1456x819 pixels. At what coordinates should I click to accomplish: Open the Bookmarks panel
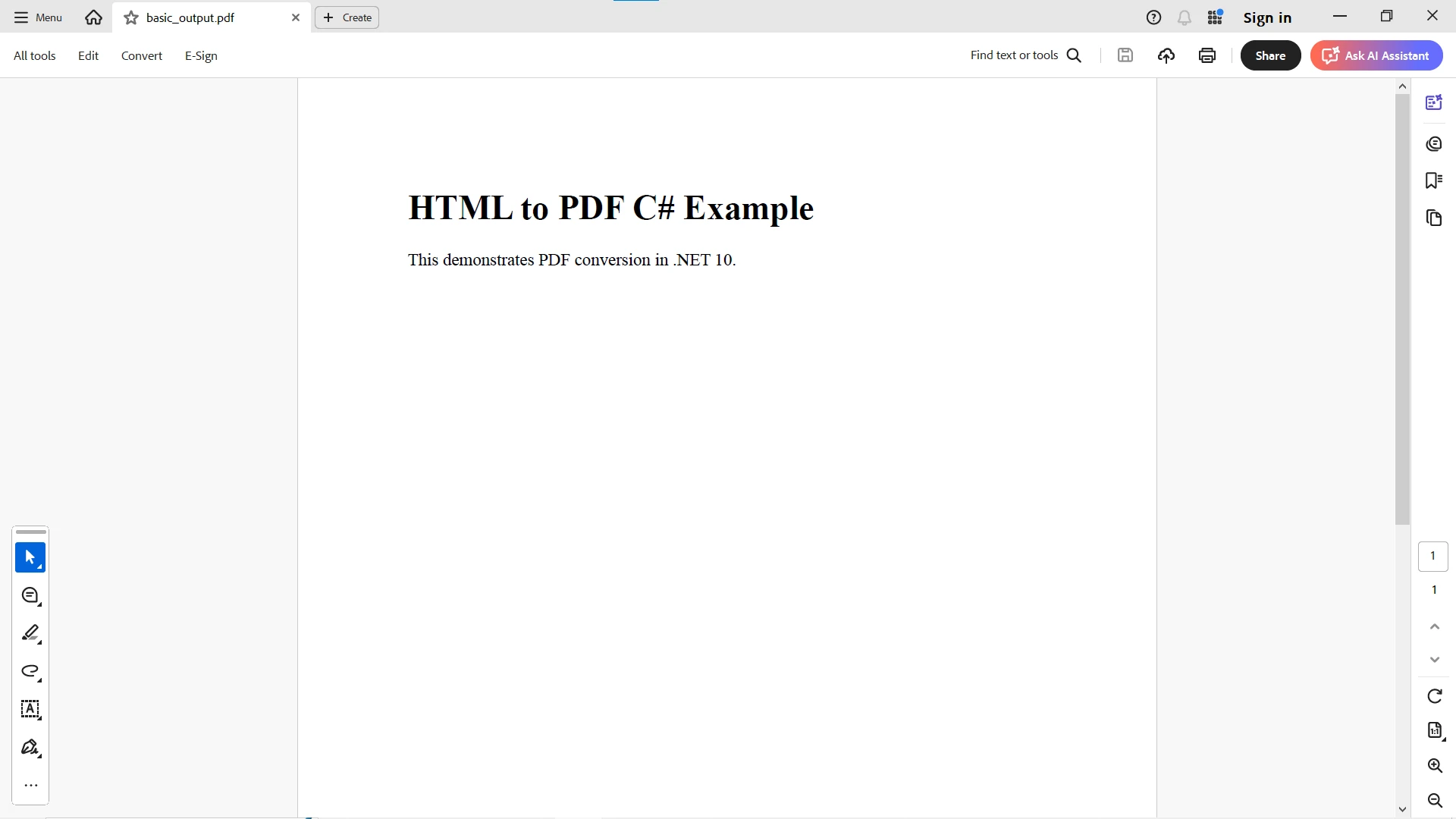tap(1433, 180)
